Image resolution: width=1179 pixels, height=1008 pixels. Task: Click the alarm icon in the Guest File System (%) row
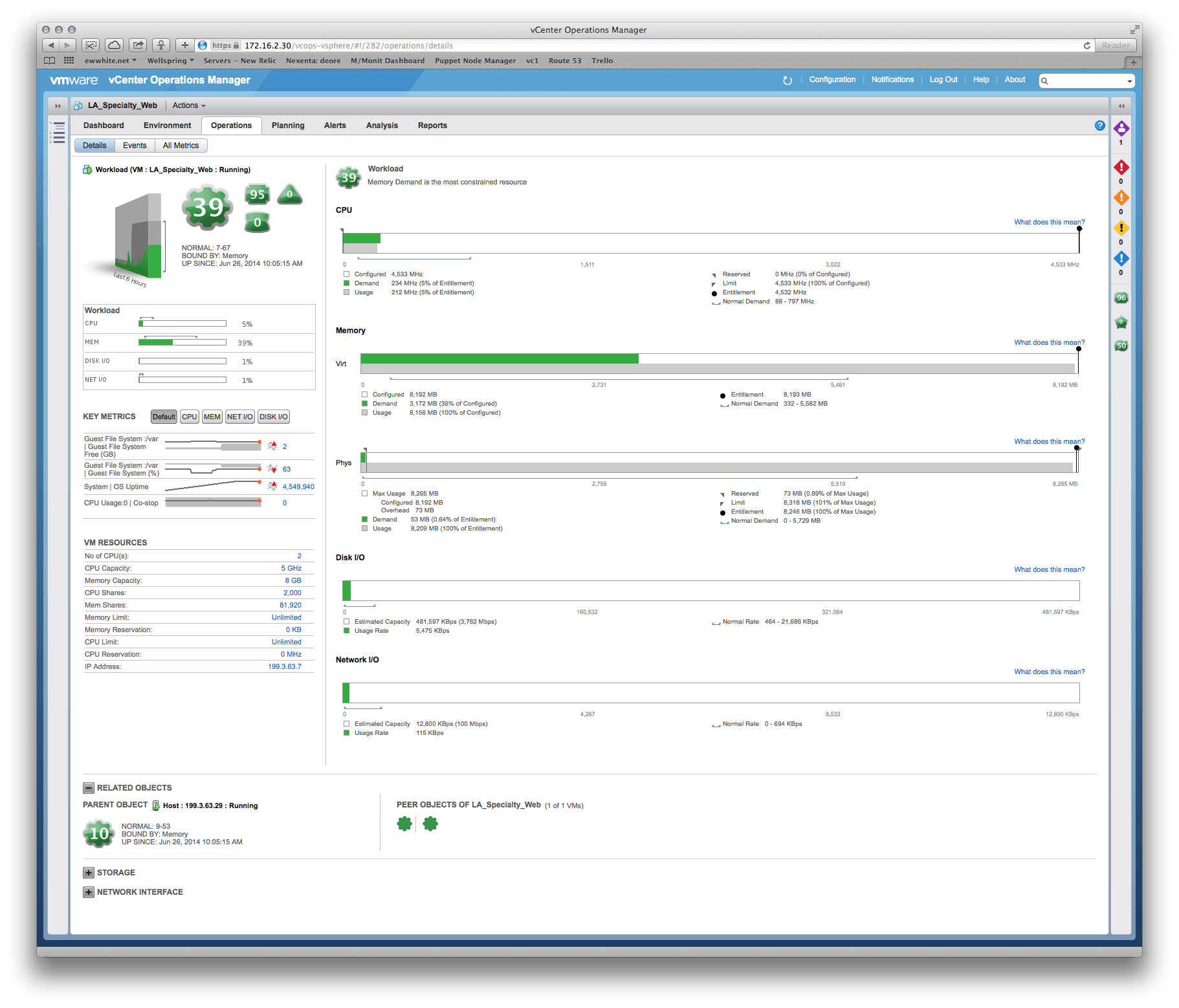coord(272,469)
